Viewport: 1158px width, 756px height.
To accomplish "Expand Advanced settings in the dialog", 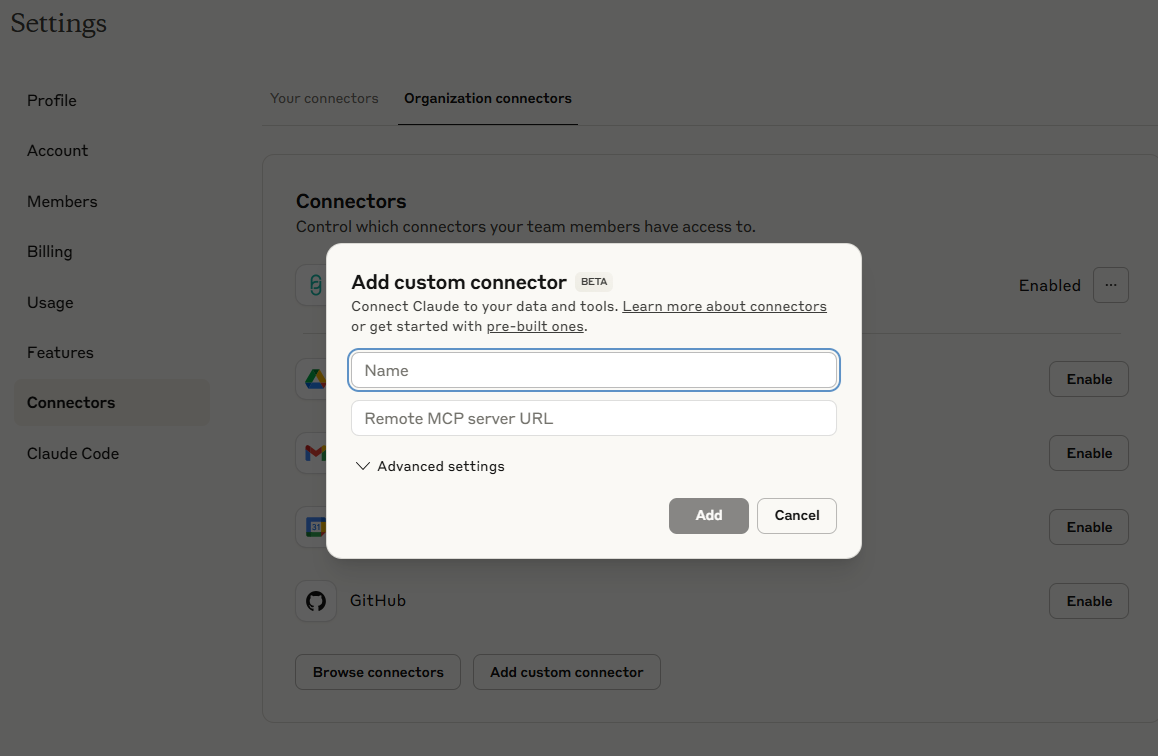I will tap(430, 466).
